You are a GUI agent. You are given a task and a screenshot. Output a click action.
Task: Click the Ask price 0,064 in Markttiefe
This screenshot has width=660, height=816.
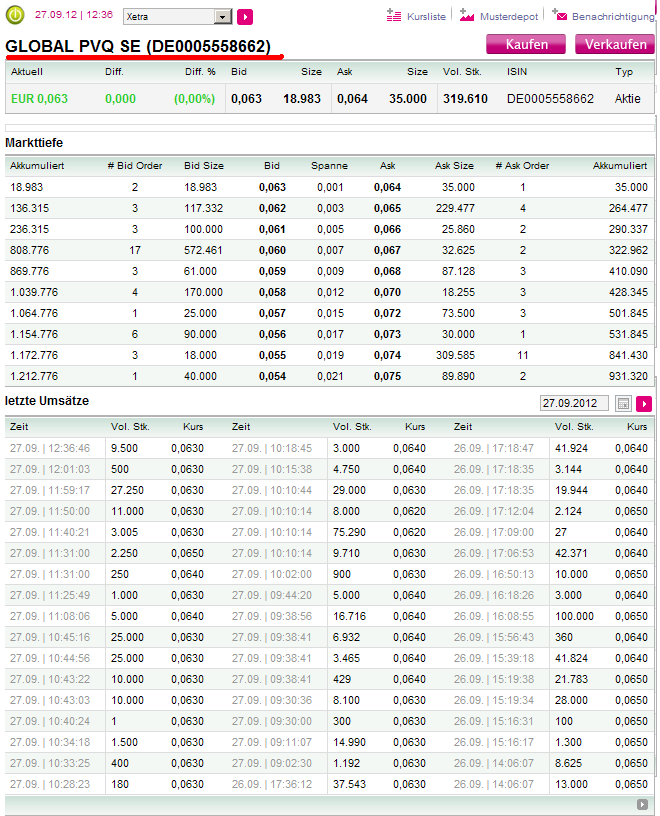point(388,187)
